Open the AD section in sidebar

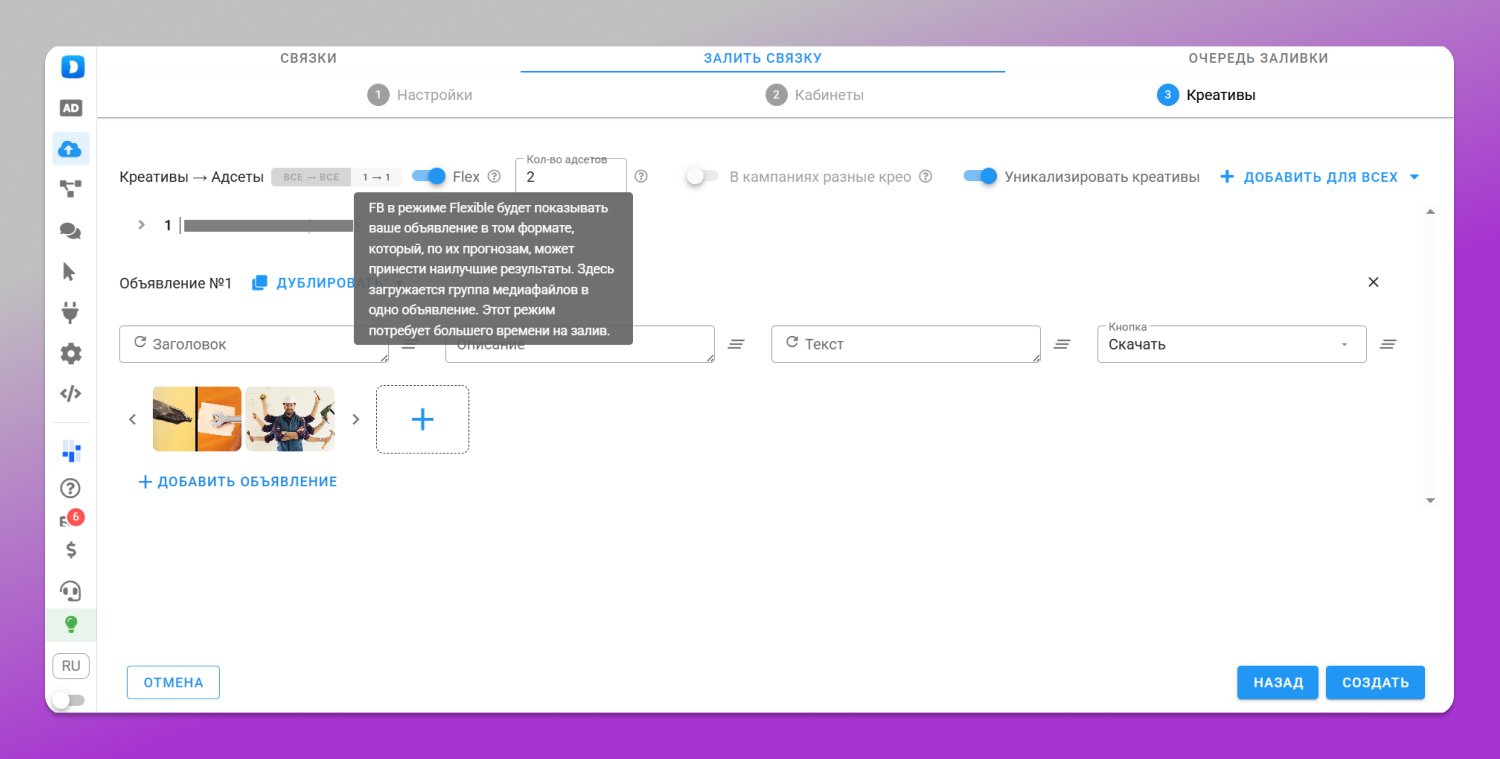coord(71,108)
